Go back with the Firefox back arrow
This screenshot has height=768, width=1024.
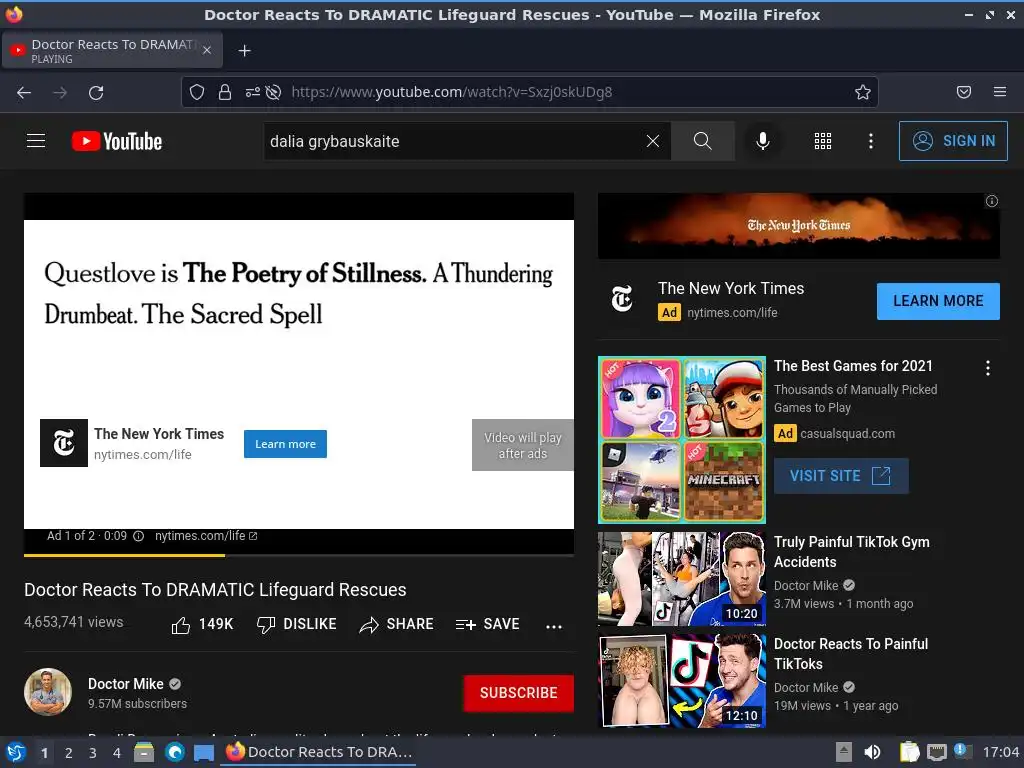(24, 93)
